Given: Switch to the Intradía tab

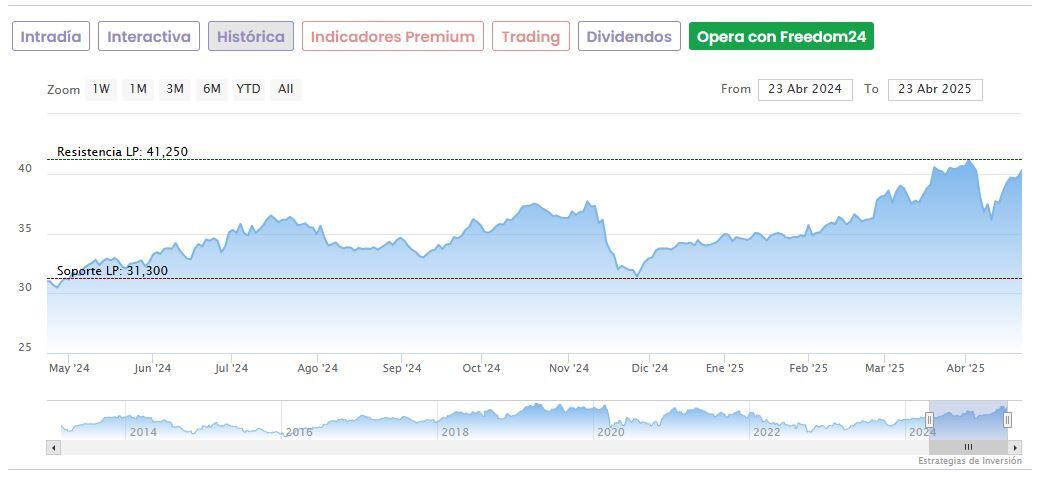Looking at the screenshot, I should 51,37.
